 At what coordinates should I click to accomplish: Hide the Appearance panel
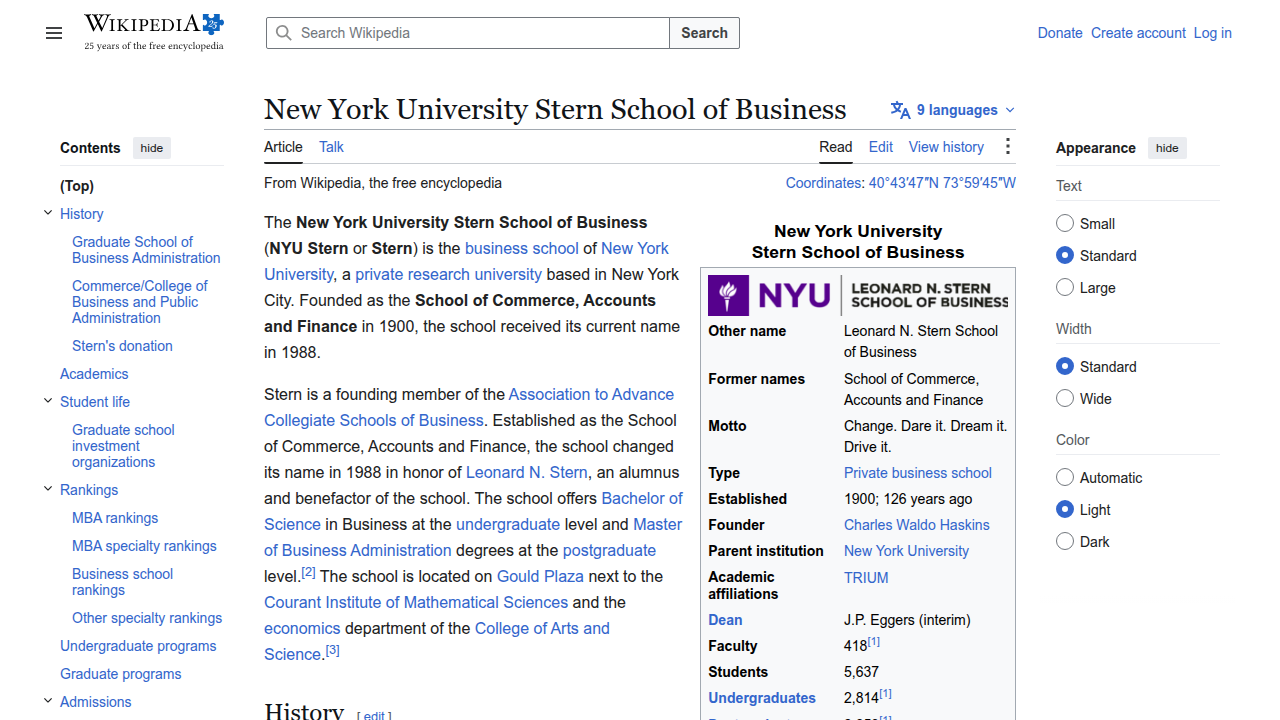[x=1167, y=148]
